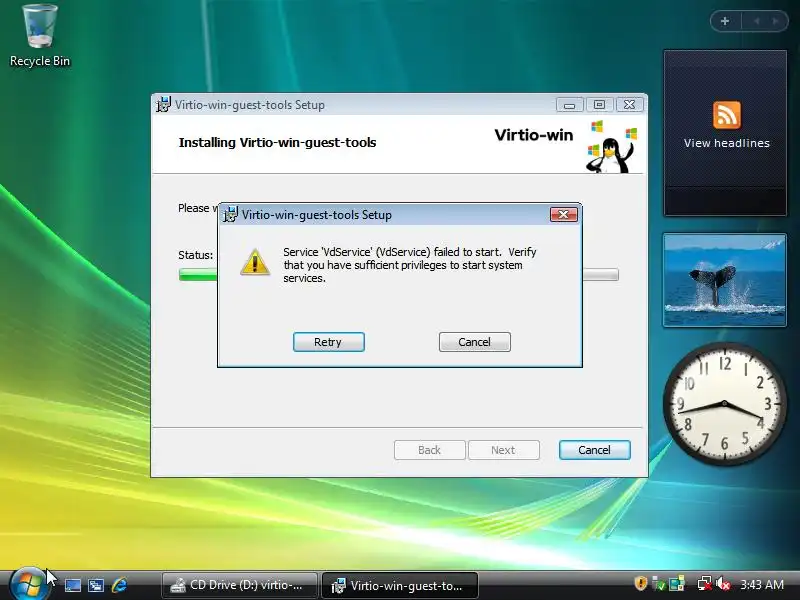Viewport: 800px width, 600px height.
Task: Click the RSS feed headlines icon
Action: pyautogui.click(x=727, y=115)
